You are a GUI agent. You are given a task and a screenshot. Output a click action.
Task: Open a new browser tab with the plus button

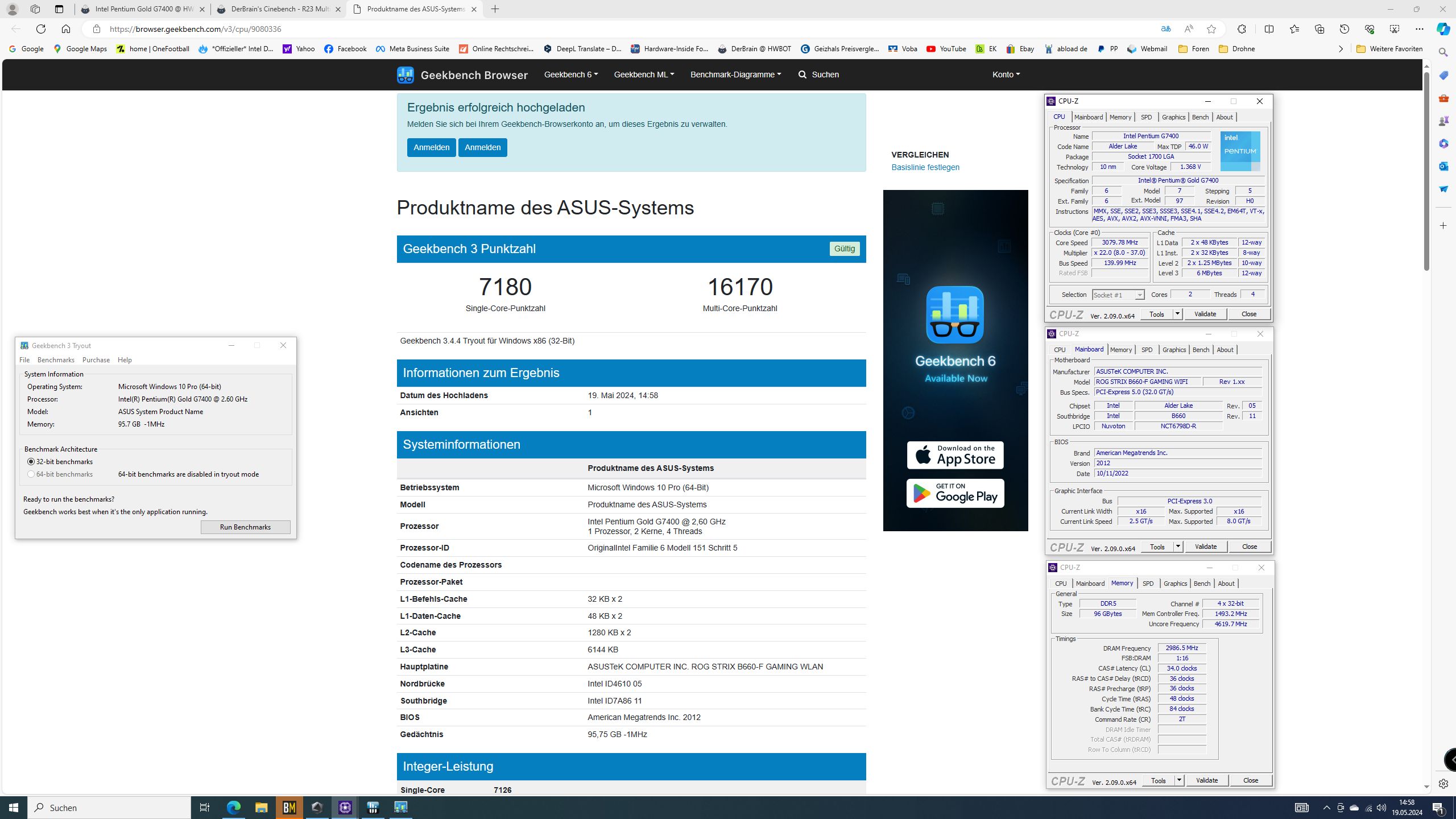(495, 9)
